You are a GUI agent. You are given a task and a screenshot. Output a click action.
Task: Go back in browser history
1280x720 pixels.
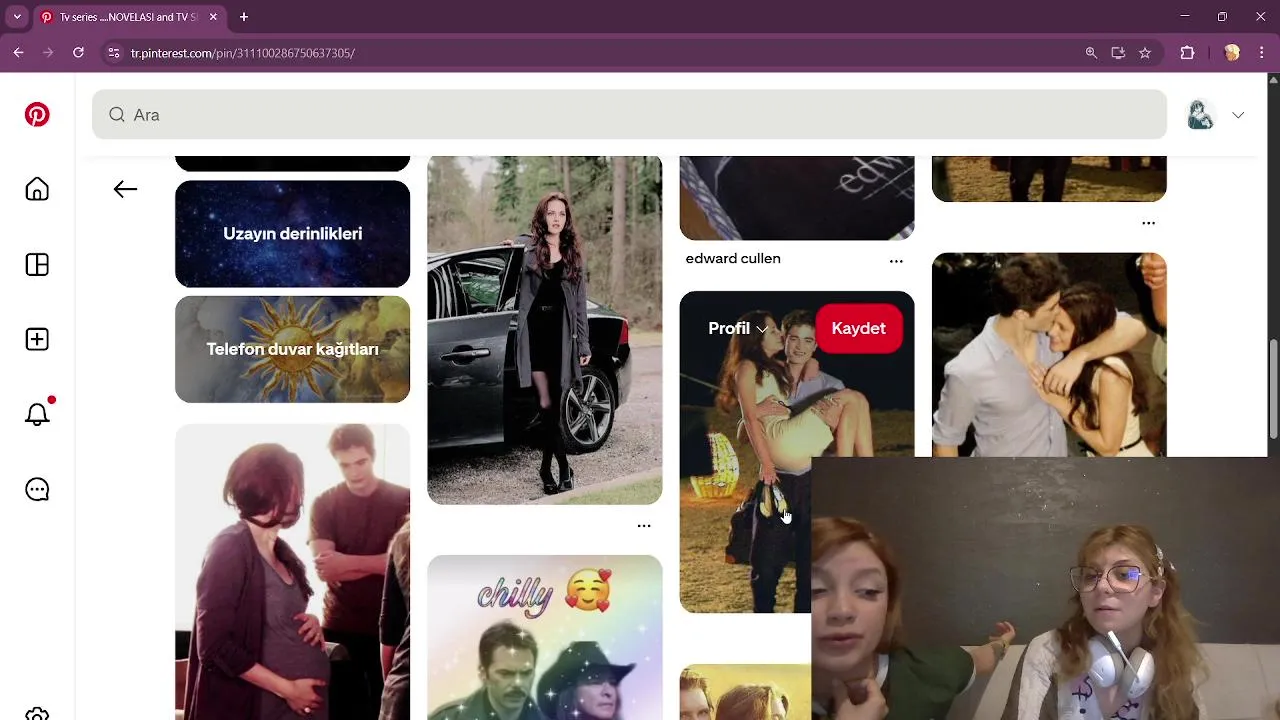(18, 53)
